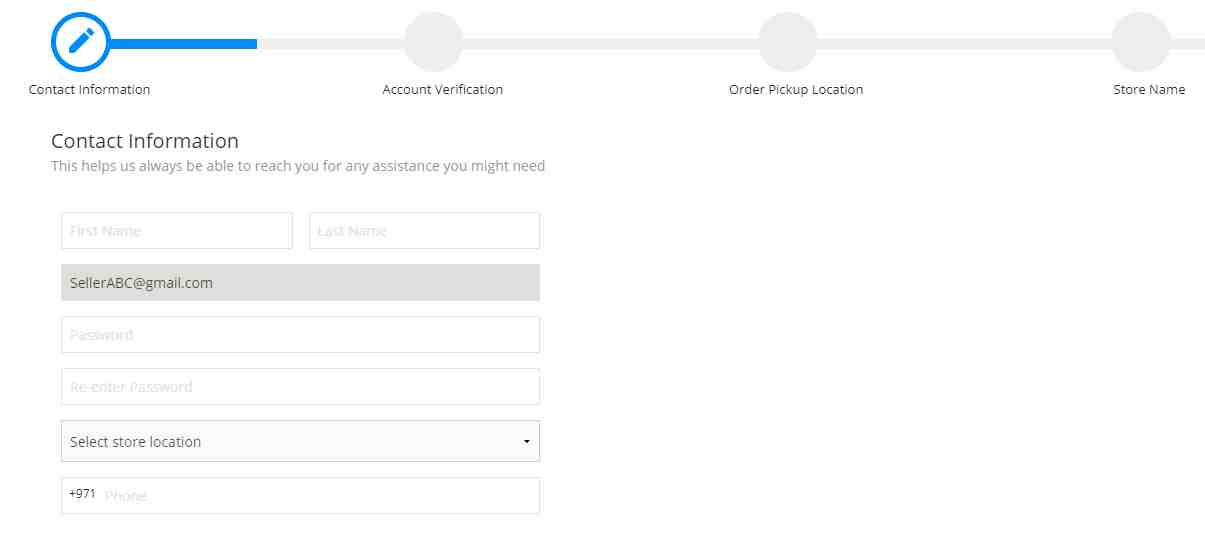1205x535 pixels.
Task: Focus the Last Name input field
Action: [x=424, y=231]
